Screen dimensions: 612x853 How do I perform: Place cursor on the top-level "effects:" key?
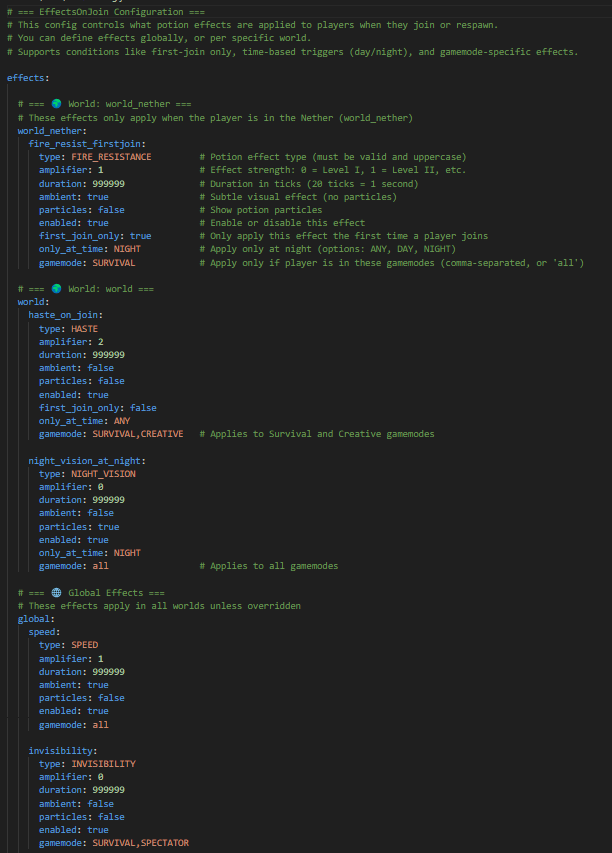[28, 78]
